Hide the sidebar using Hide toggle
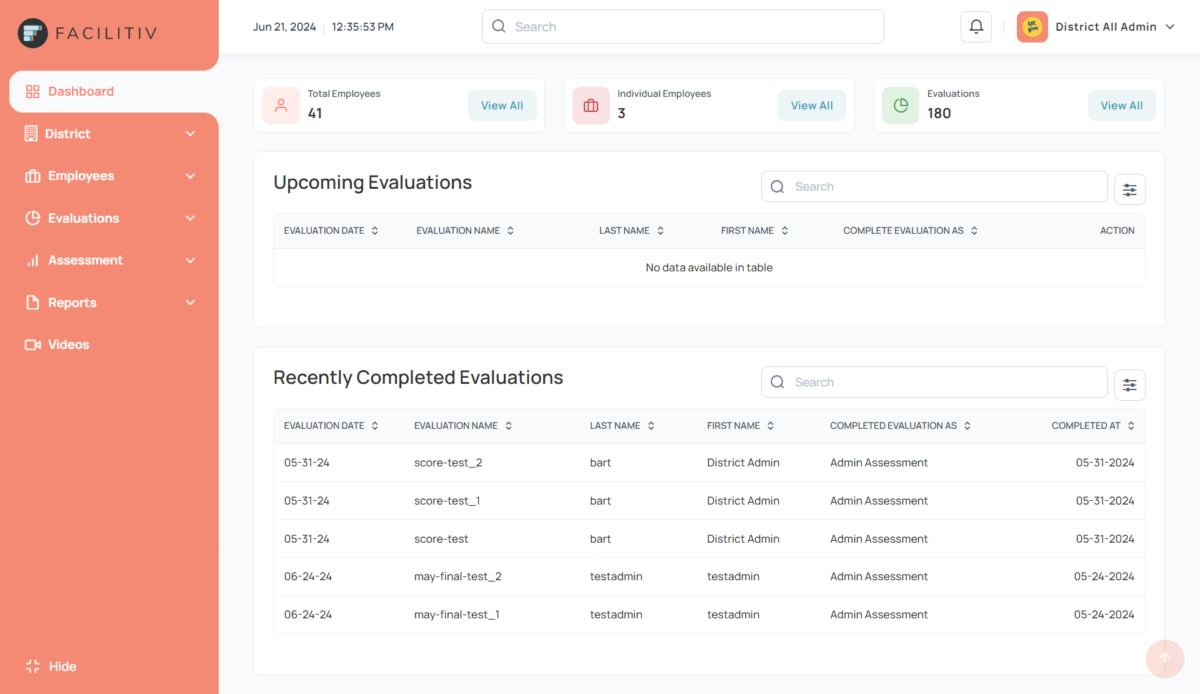This screenshot has width=1200, height=694. click(x=52, y=666)
